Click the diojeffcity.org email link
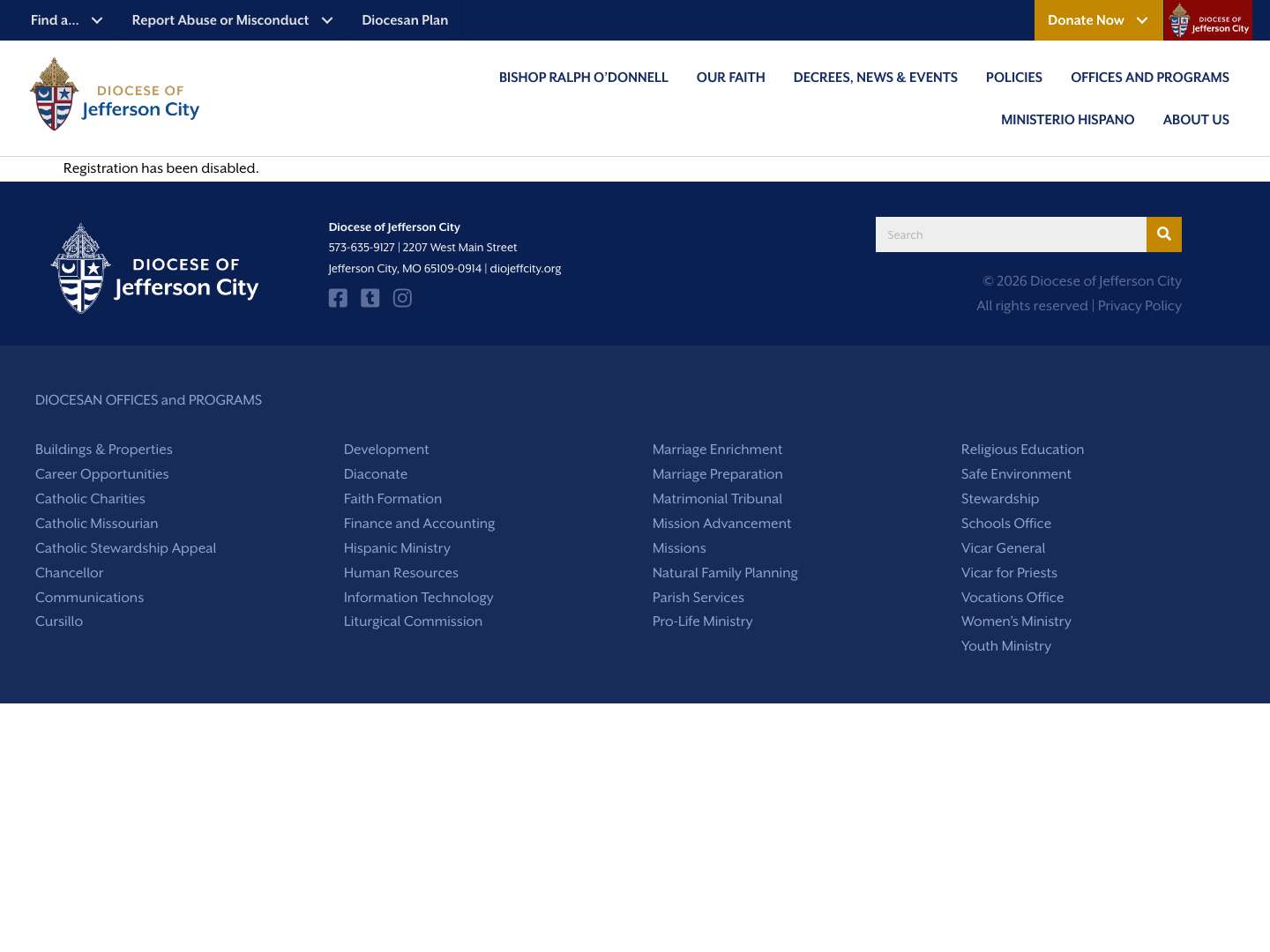Screen dimensions: 1270x952 [x=525, y=268]
